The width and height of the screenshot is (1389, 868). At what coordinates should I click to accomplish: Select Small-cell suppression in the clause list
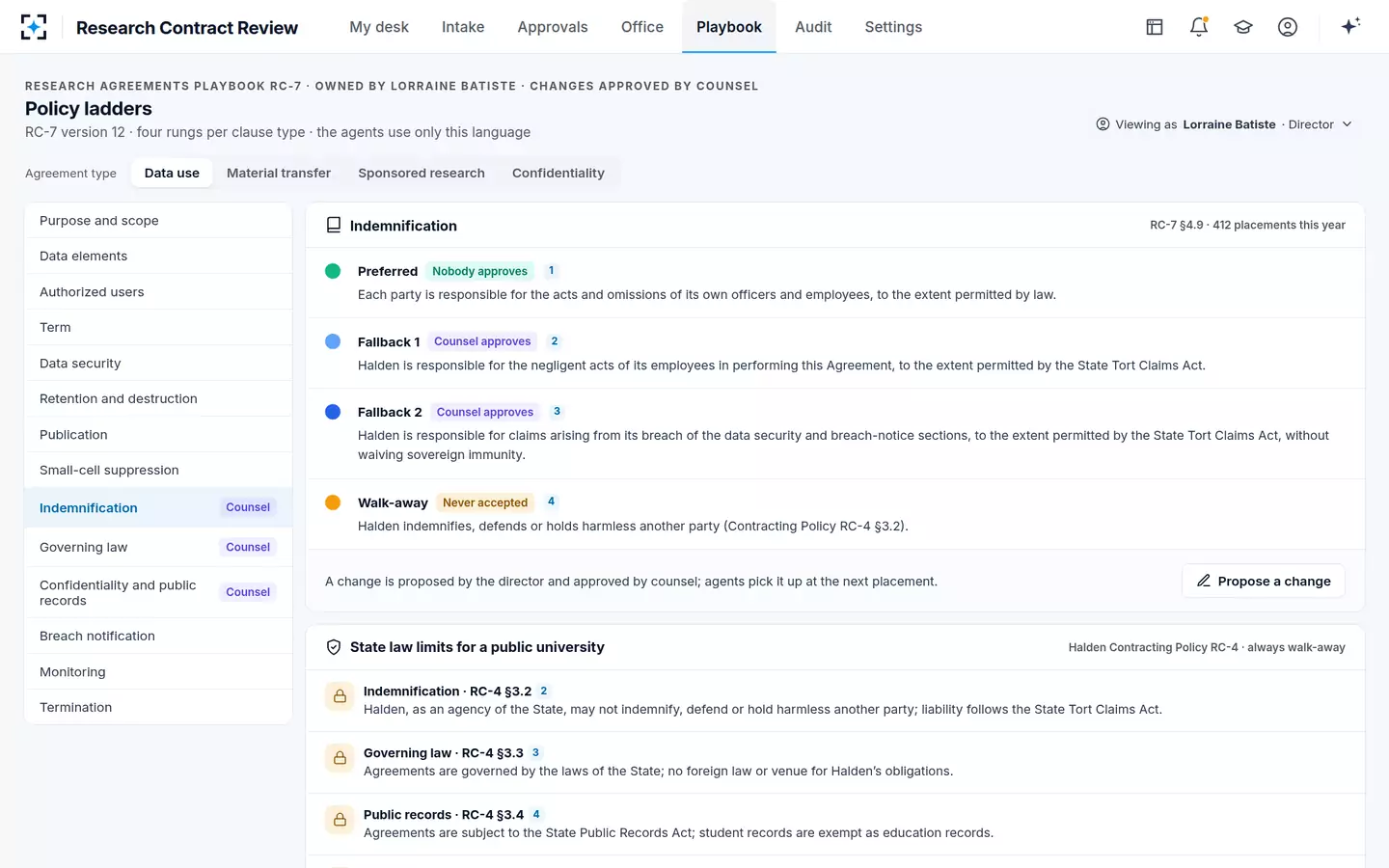coord(158,471)
